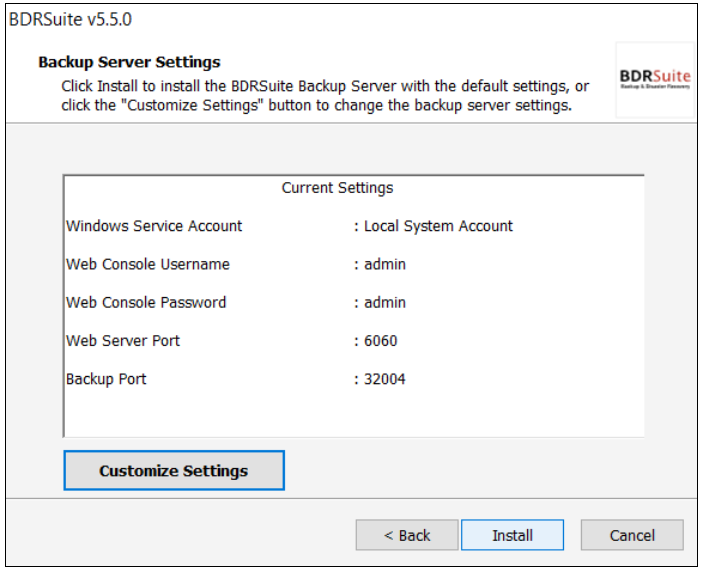
Task: Click the Web Server Port label
Action: [123, 340]
